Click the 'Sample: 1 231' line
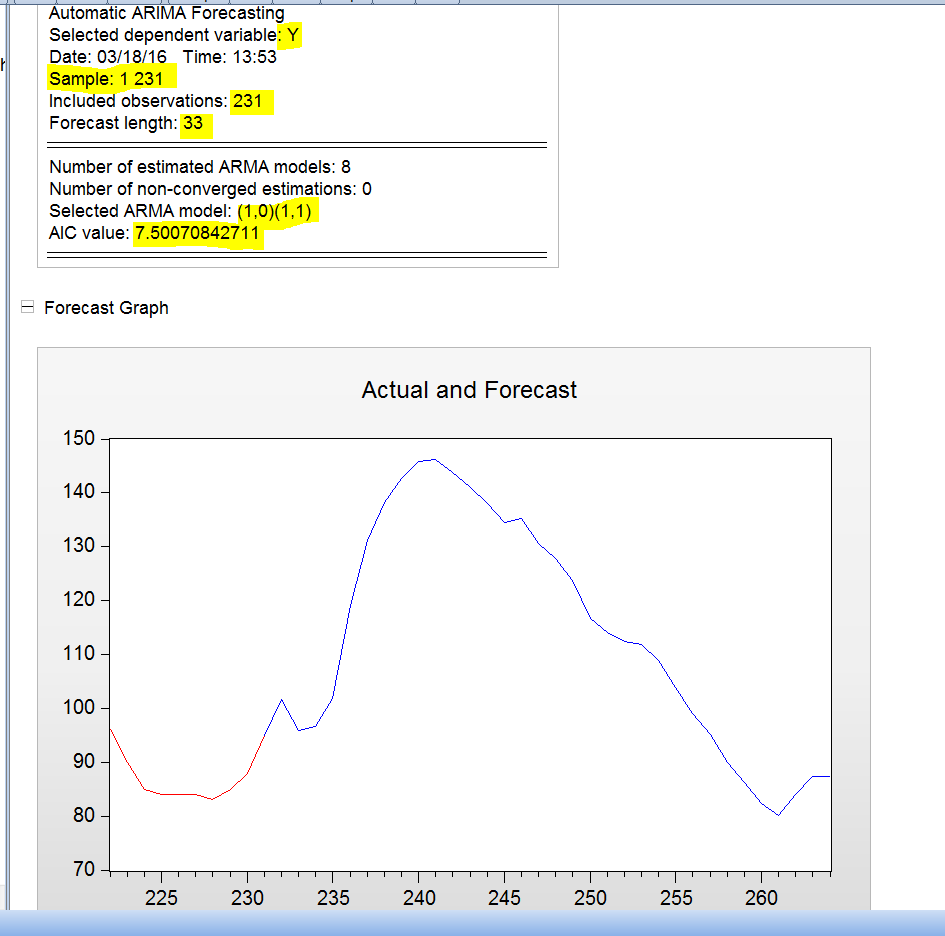 [x=106, y=79]
